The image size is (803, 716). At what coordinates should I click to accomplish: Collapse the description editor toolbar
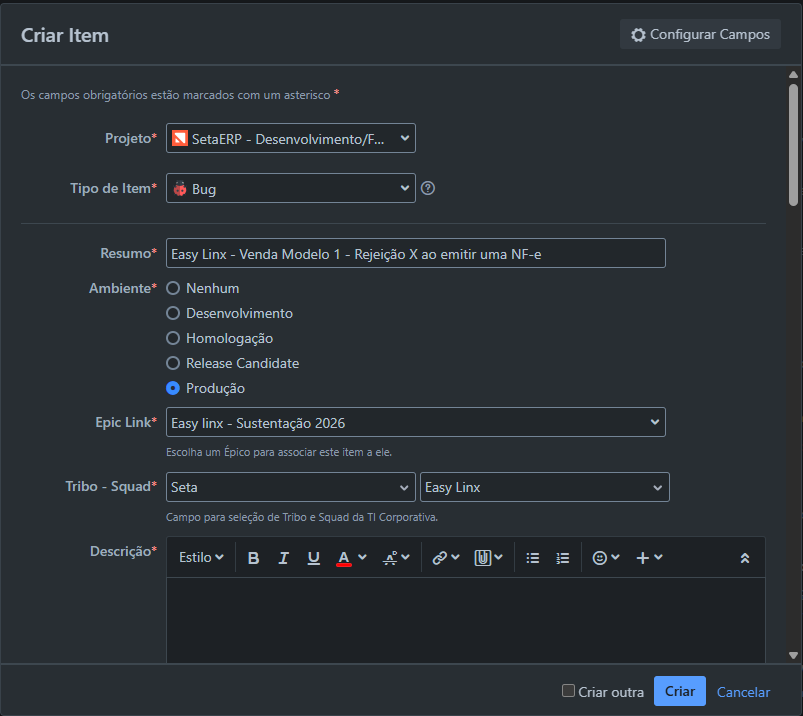coord(745,558)
